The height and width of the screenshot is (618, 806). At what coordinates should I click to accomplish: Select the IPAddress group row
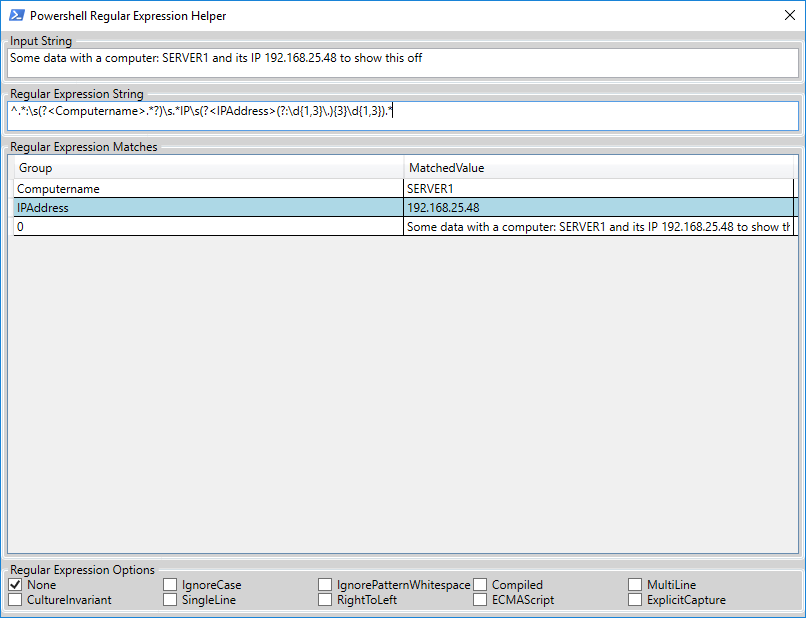coord(208,208)
